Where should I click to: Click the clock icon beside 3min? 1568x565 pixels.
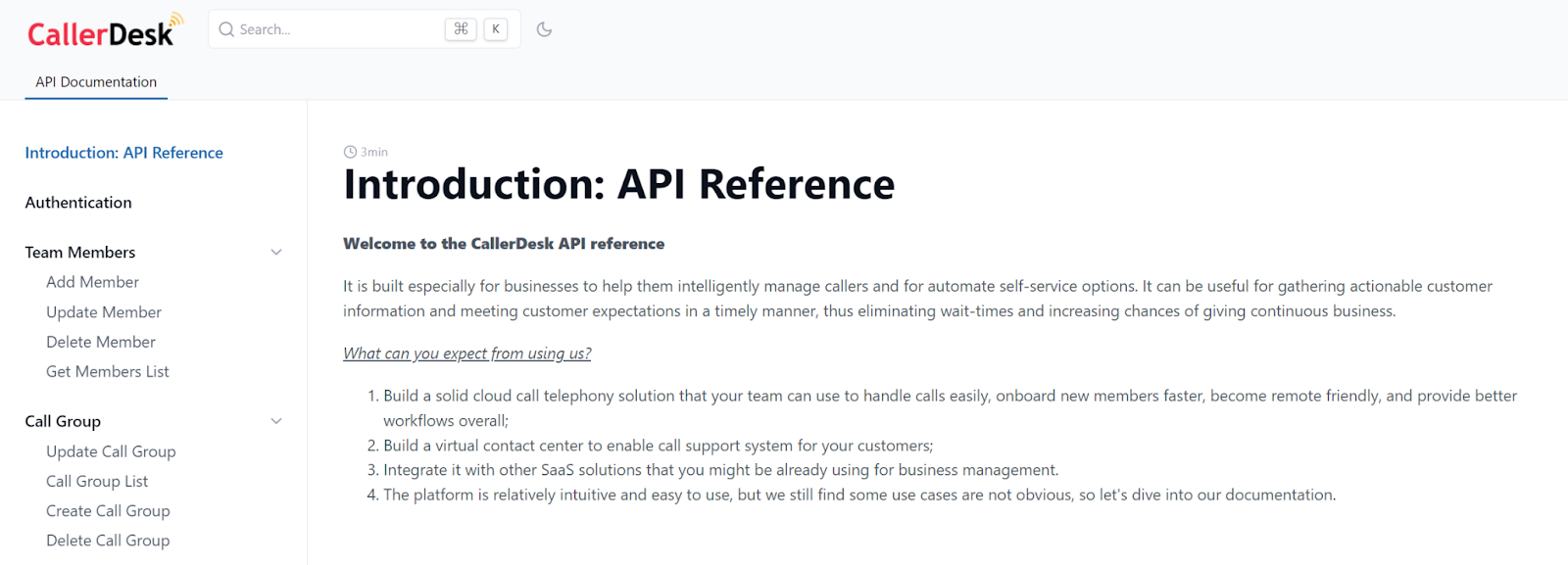pyautogui.click(x=350, y=152)
